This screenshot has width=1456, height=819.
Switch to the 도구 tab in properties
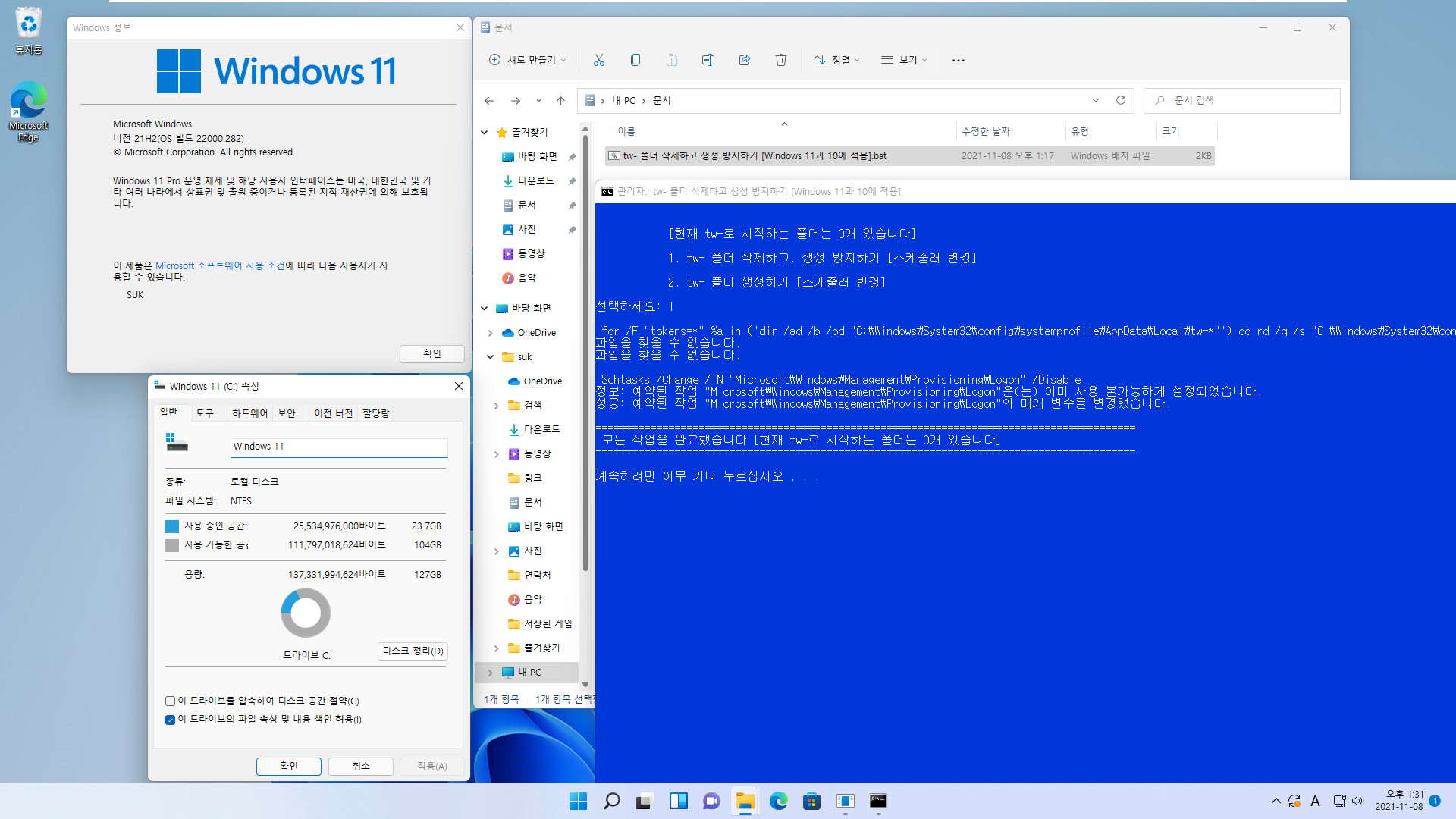coord(205,413)
